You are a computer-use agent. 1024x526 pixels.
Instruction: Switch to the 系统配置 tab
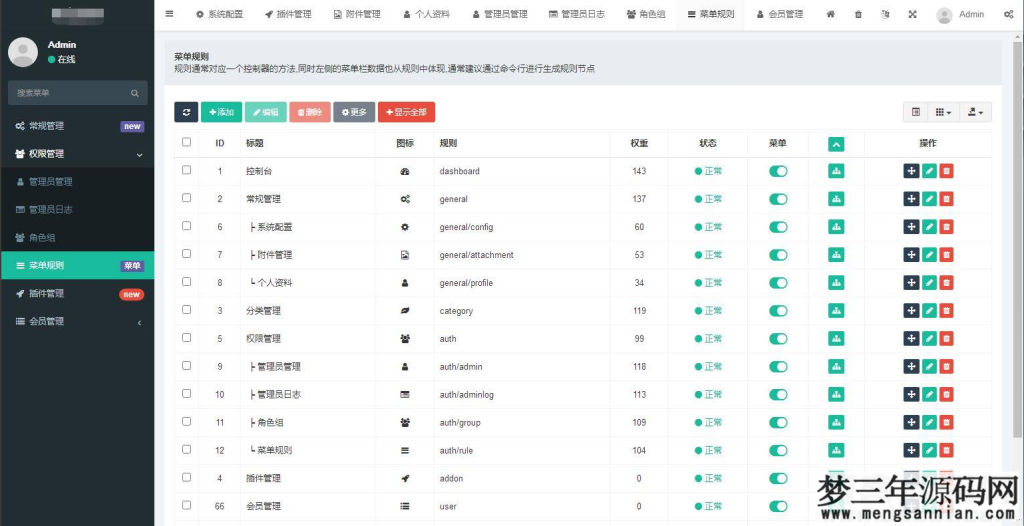pos(219,14)
